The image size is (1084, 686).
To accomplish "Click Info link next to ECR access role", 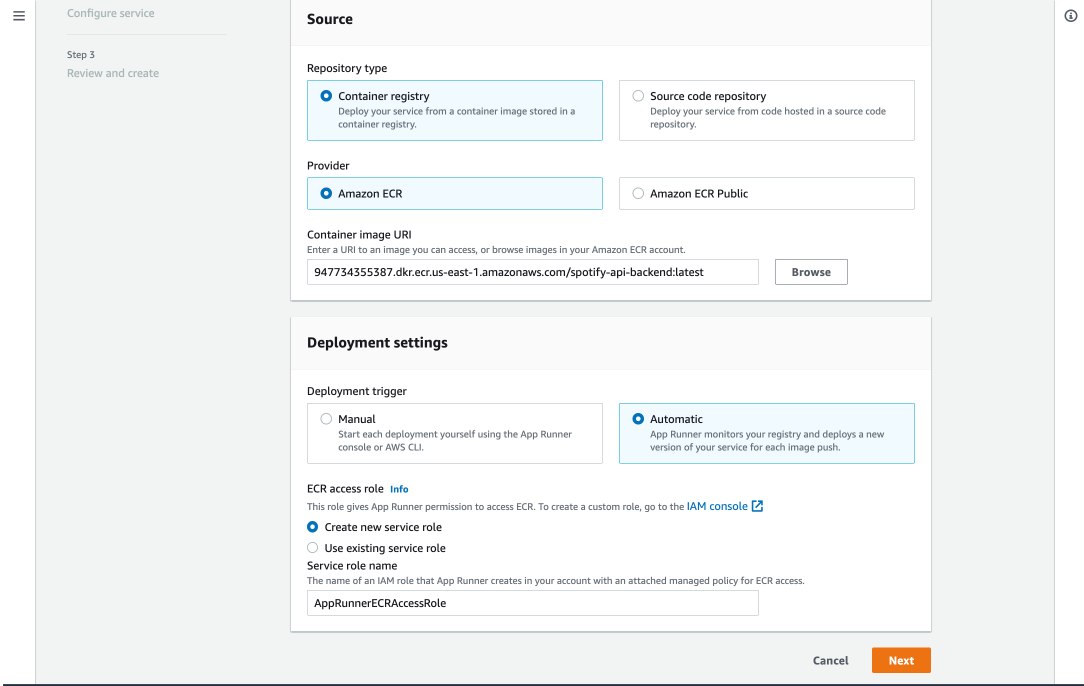I will coord(399,489).
